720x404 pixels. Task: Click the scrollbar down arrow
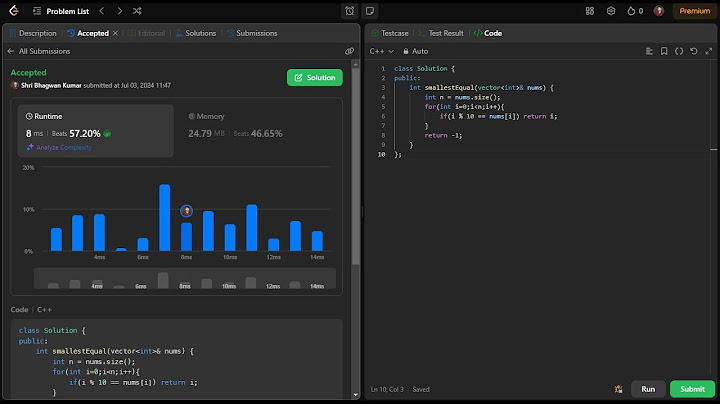click(x=355, y=395)
